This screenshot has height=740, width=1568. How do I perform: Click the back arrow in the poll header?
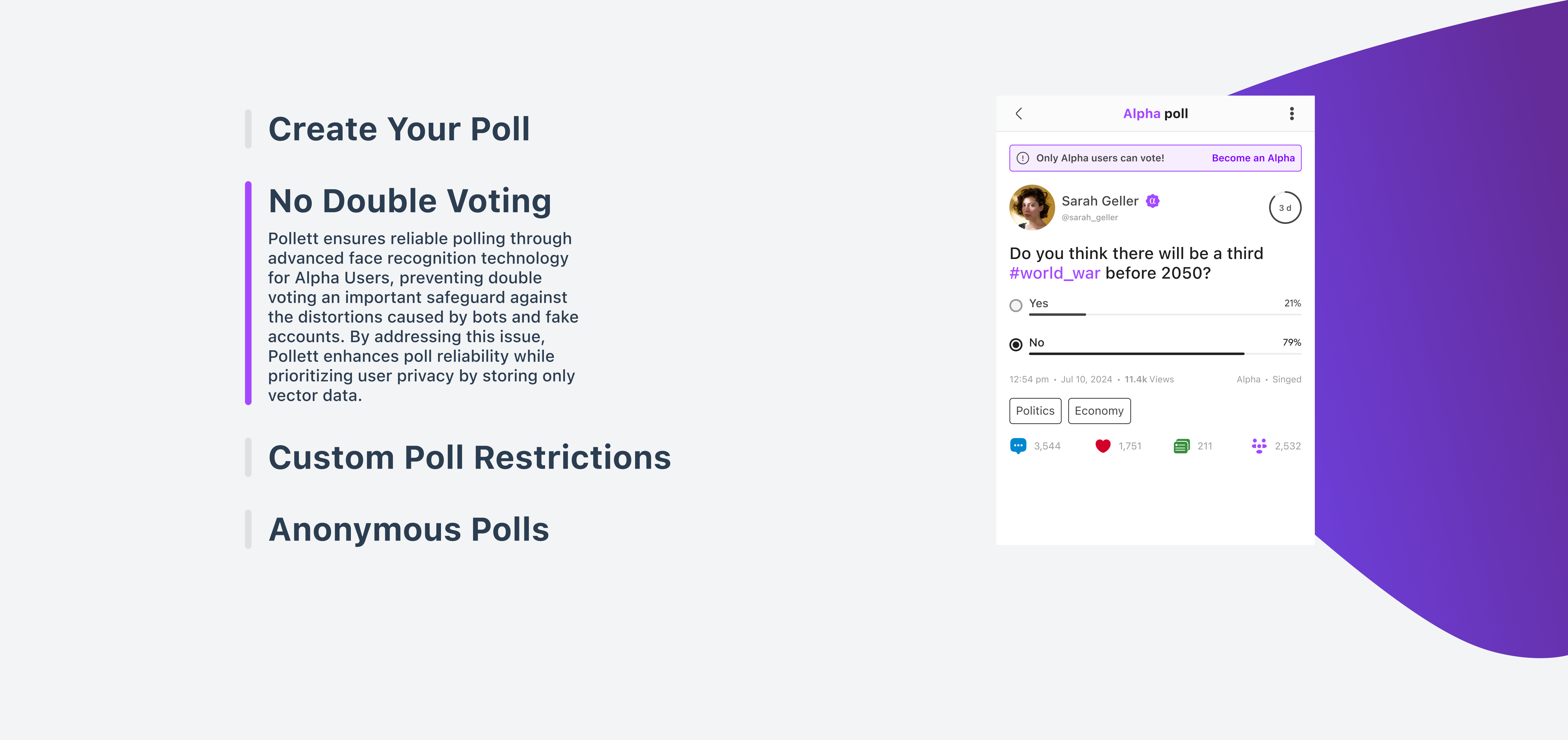point(1019,114)
